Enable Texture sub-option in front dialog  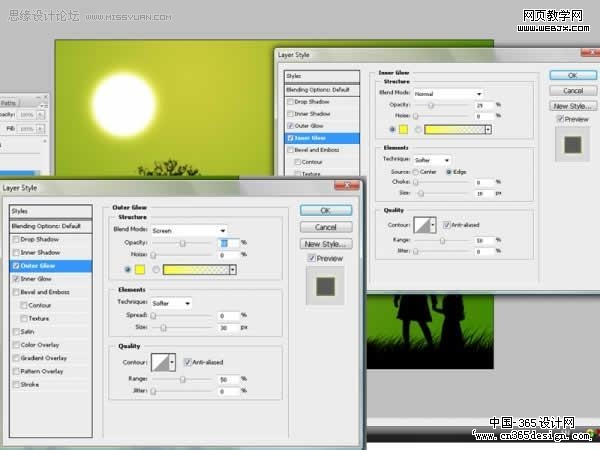(24, 318)
